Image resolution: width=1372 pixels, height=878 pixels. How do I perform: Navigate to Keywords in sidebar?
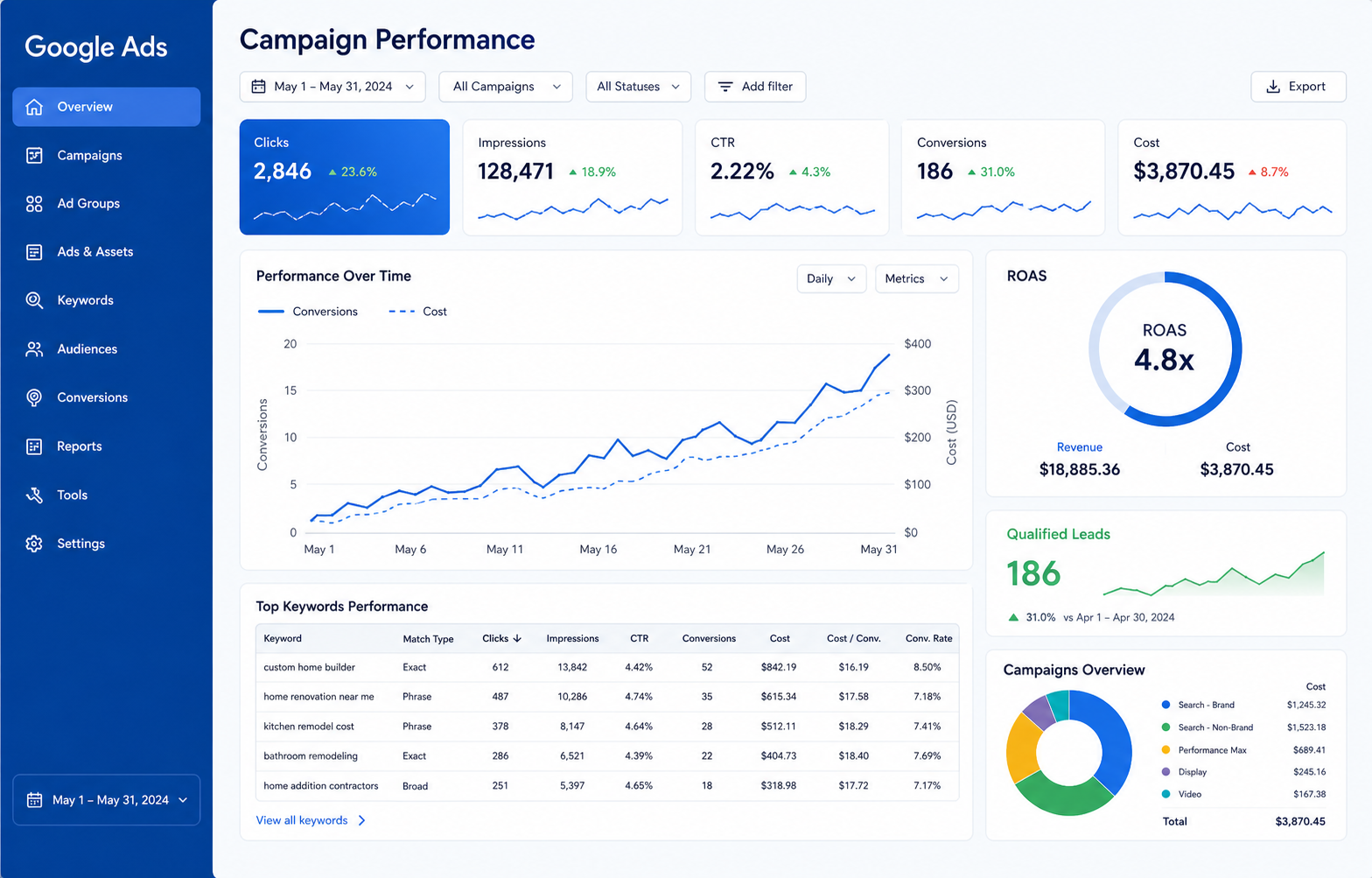pos(107,300)
